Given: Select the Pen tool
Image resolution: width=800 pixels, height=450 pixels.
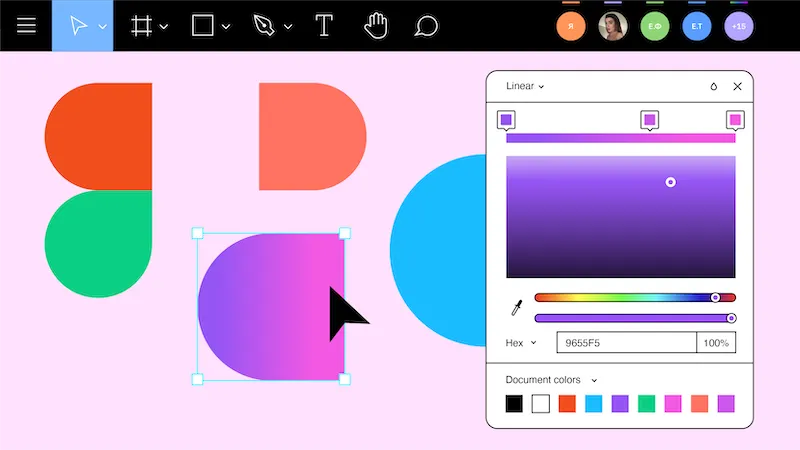Looking at the screenshot, I should point(264,26).
